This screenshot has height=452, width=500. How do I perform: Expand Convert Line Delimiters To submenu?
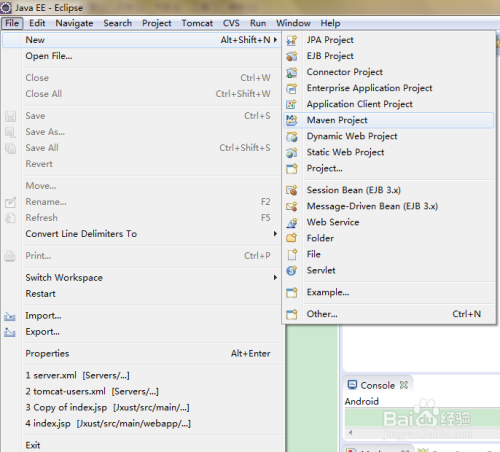pos(275,234)
